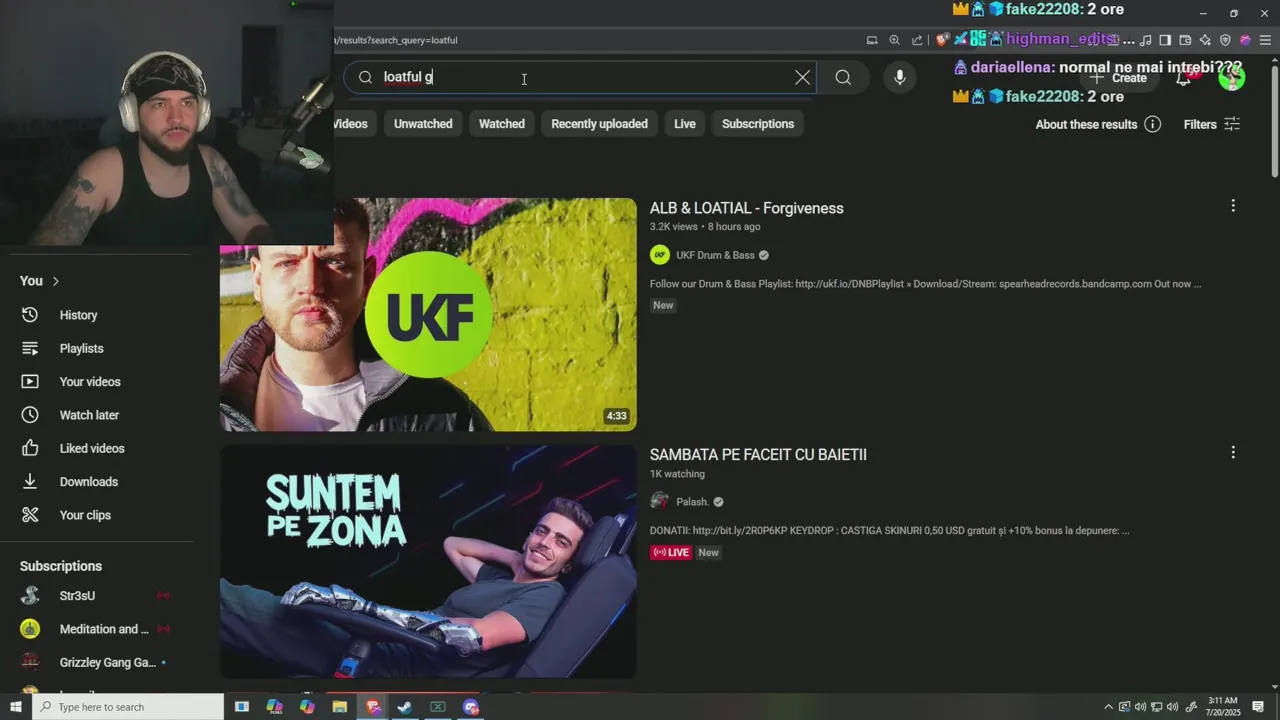1280x720 pixels.
Task: Open the Windows Start menu
Action: [x=16, y=707]
